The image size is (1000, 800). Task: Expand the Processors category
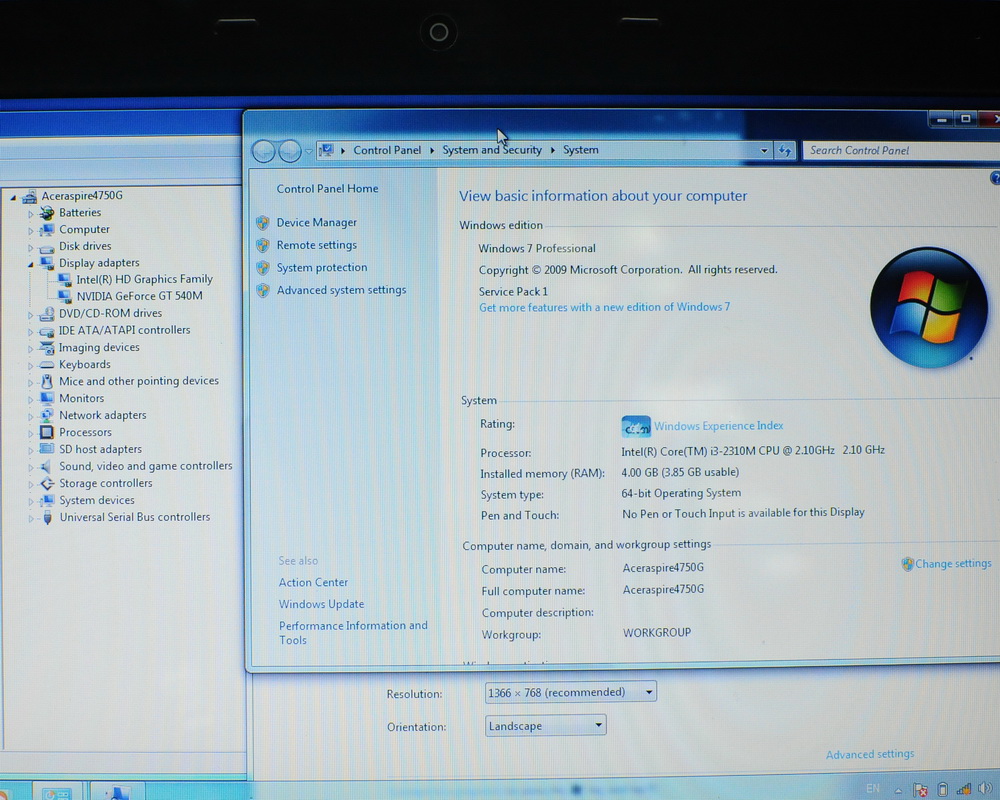coord(30,433)
